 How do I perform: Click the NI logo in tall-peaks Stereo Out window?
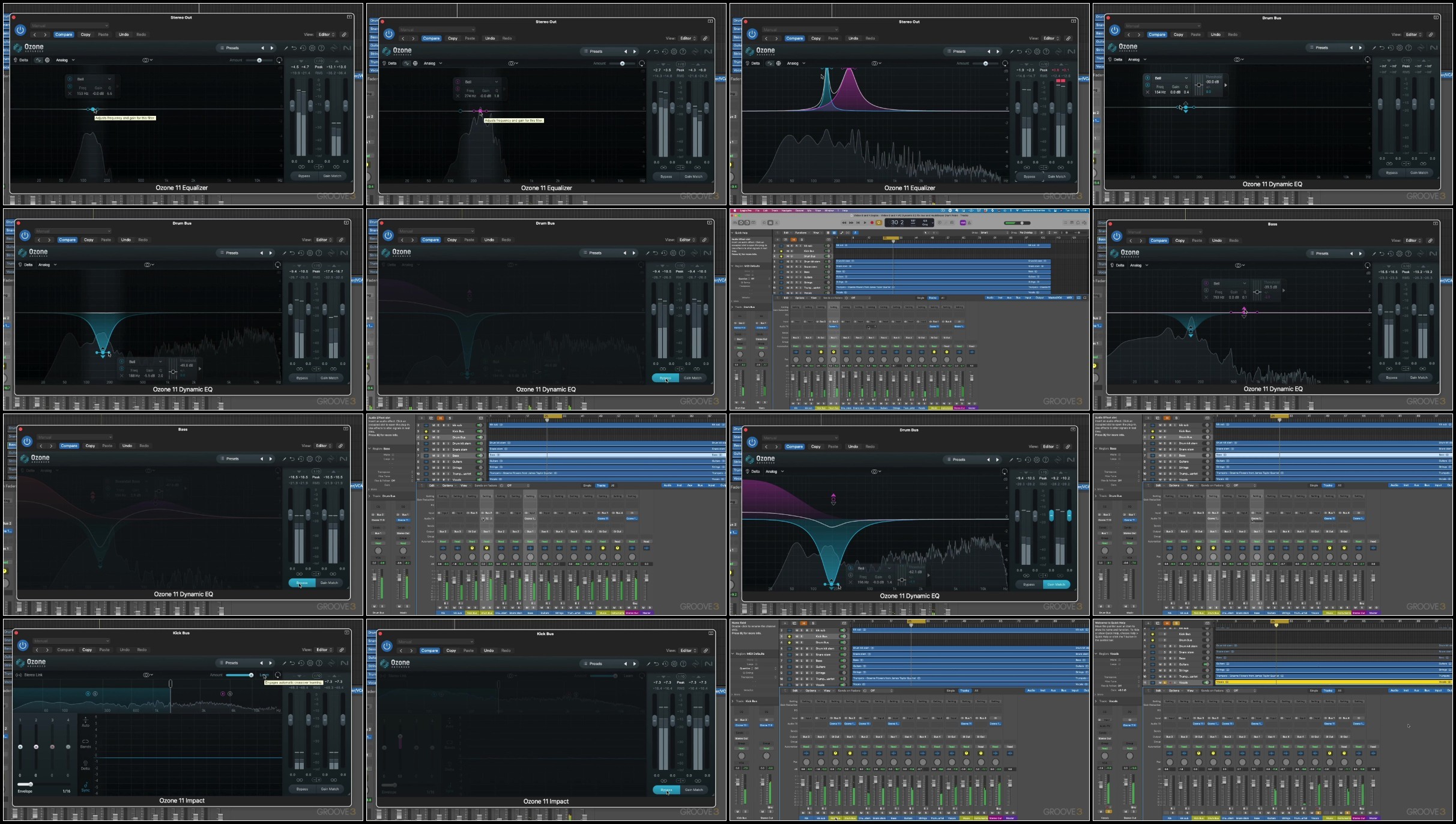pos(1071,52)
